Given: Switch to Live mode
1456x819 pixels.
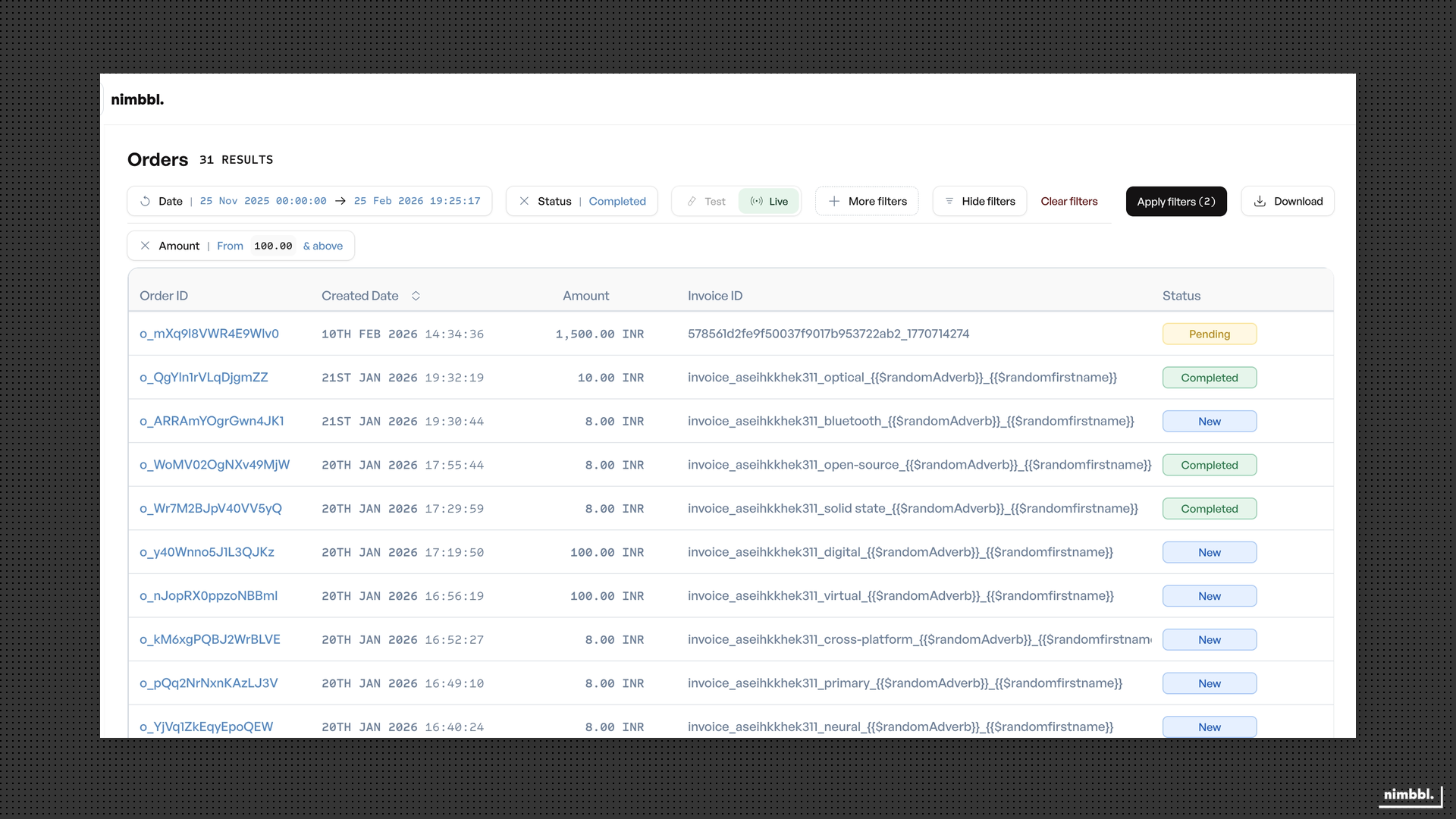Looking at the screenshot, I should click(769, 201).
